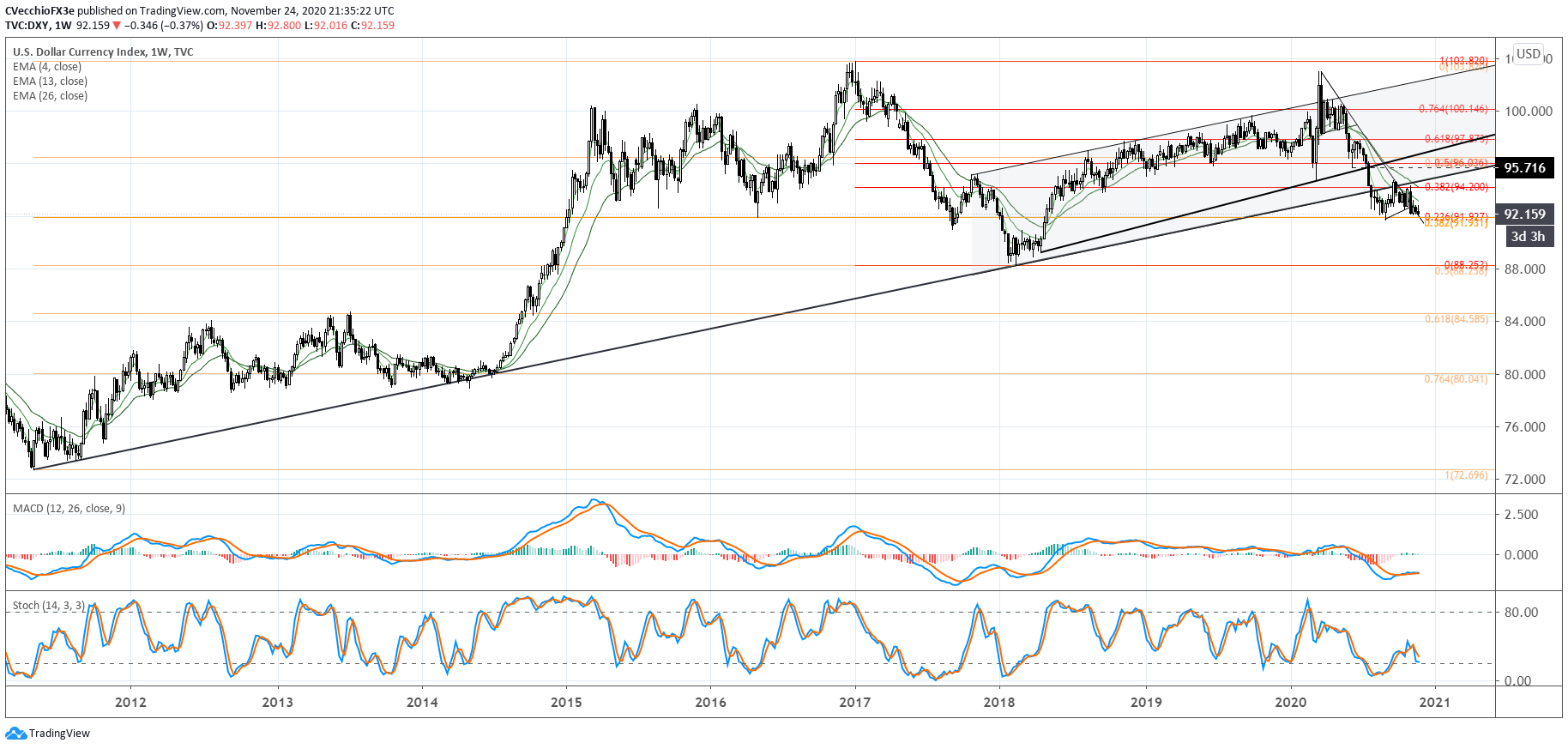Click the 72.000 price axis value
This screenshot has height=749, width=1568.
1525,480
